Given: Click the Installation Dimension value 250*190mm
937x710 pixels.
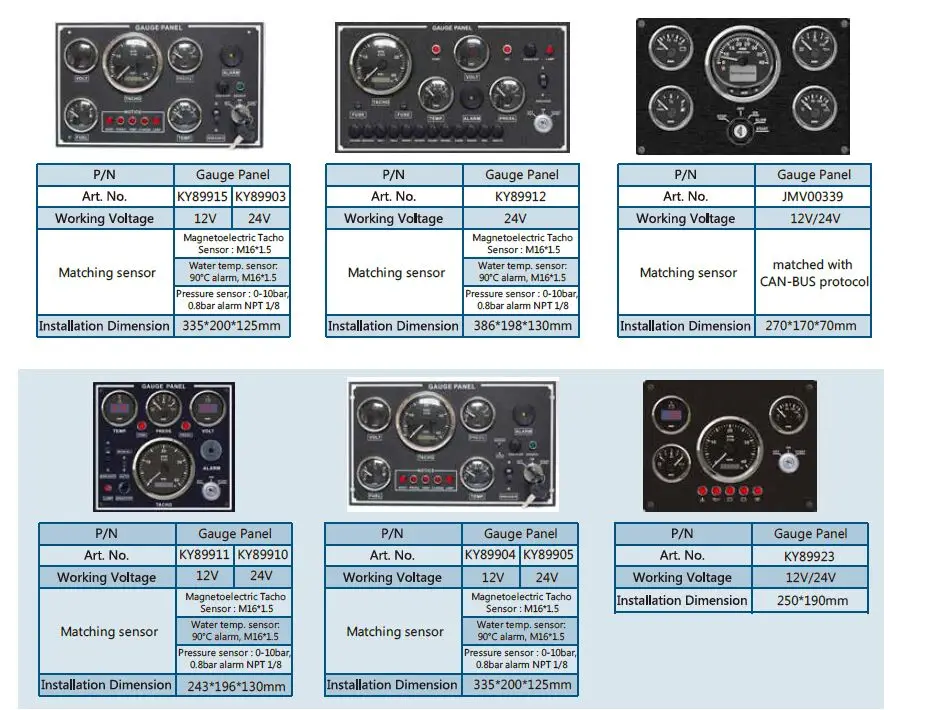Looking at the screenshot, I should (x=812, y=600).
